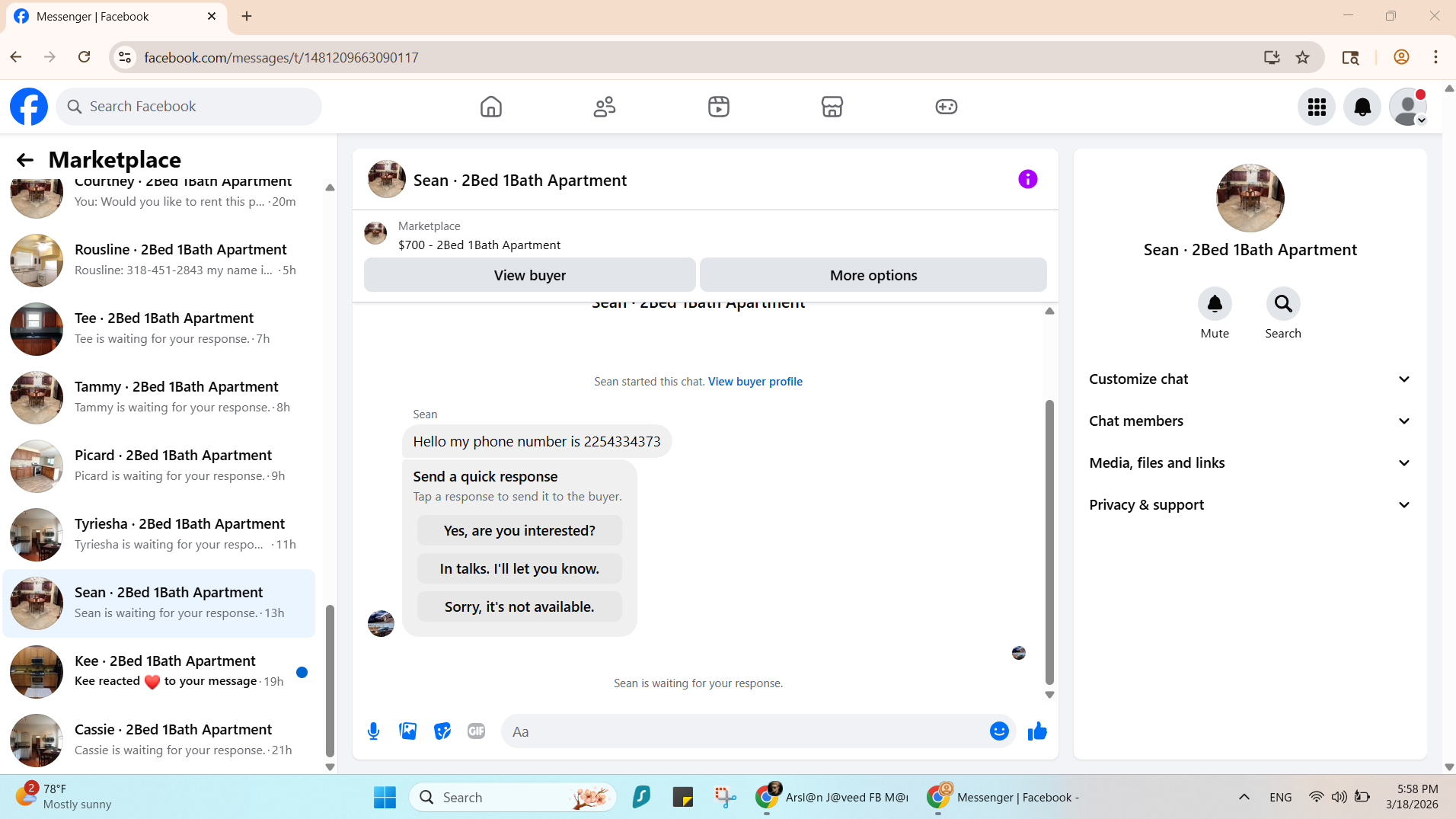
Task: Open Tee 2Bed 1Bath Apartment chat
Action: coord(158,328)
